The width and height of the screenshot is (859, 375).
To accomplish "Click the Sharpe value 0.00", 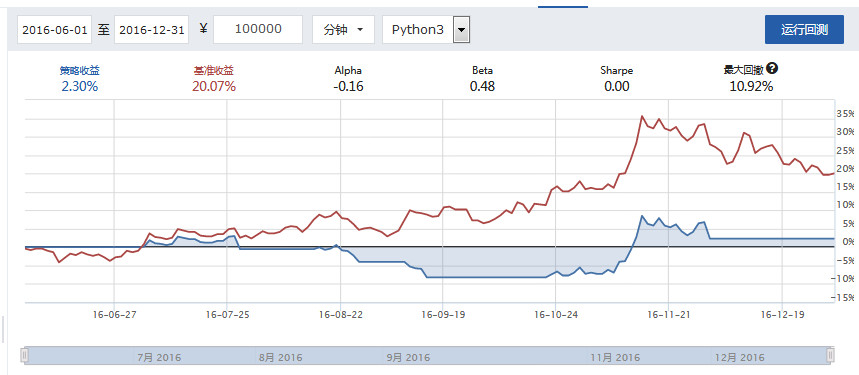I will tap(617, 86).
